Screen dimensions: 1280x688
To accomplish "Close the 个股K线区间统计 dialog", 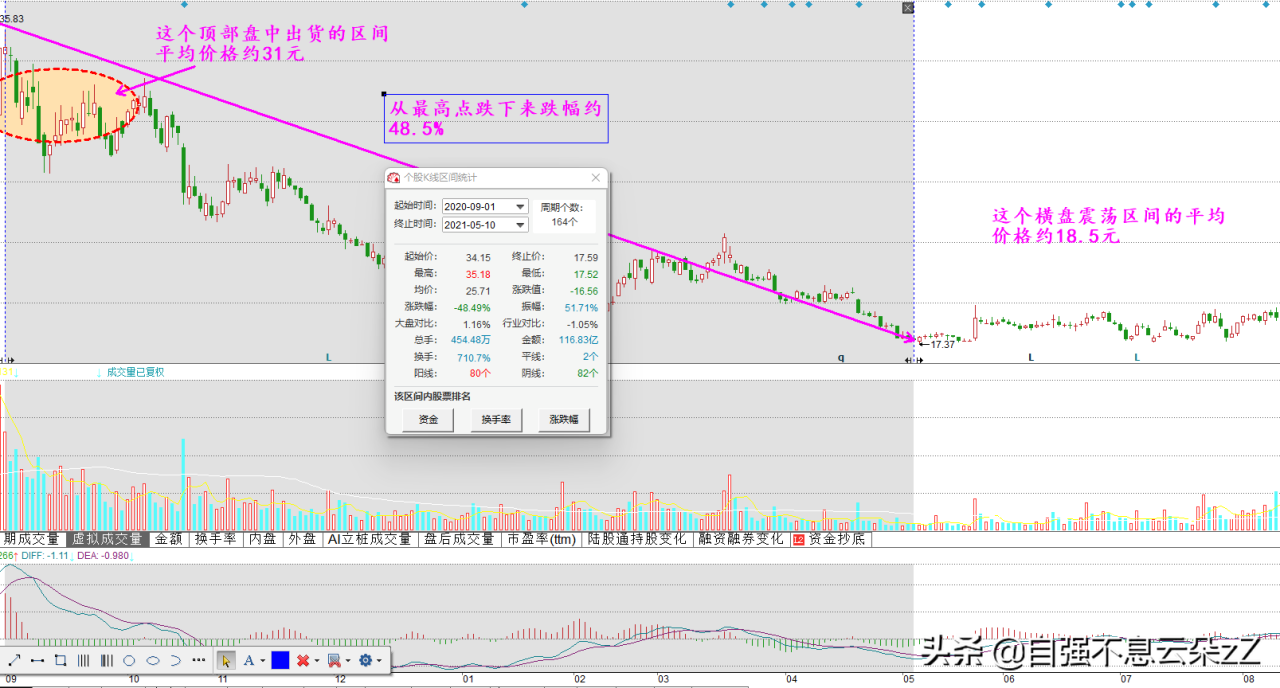I will (596, 178).
